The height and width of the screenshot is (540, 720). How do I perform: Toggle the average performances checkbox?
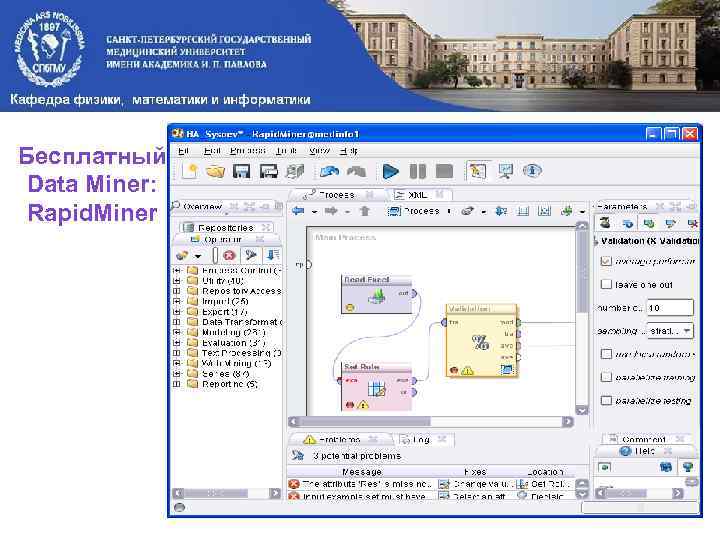[x=606, y=261]
